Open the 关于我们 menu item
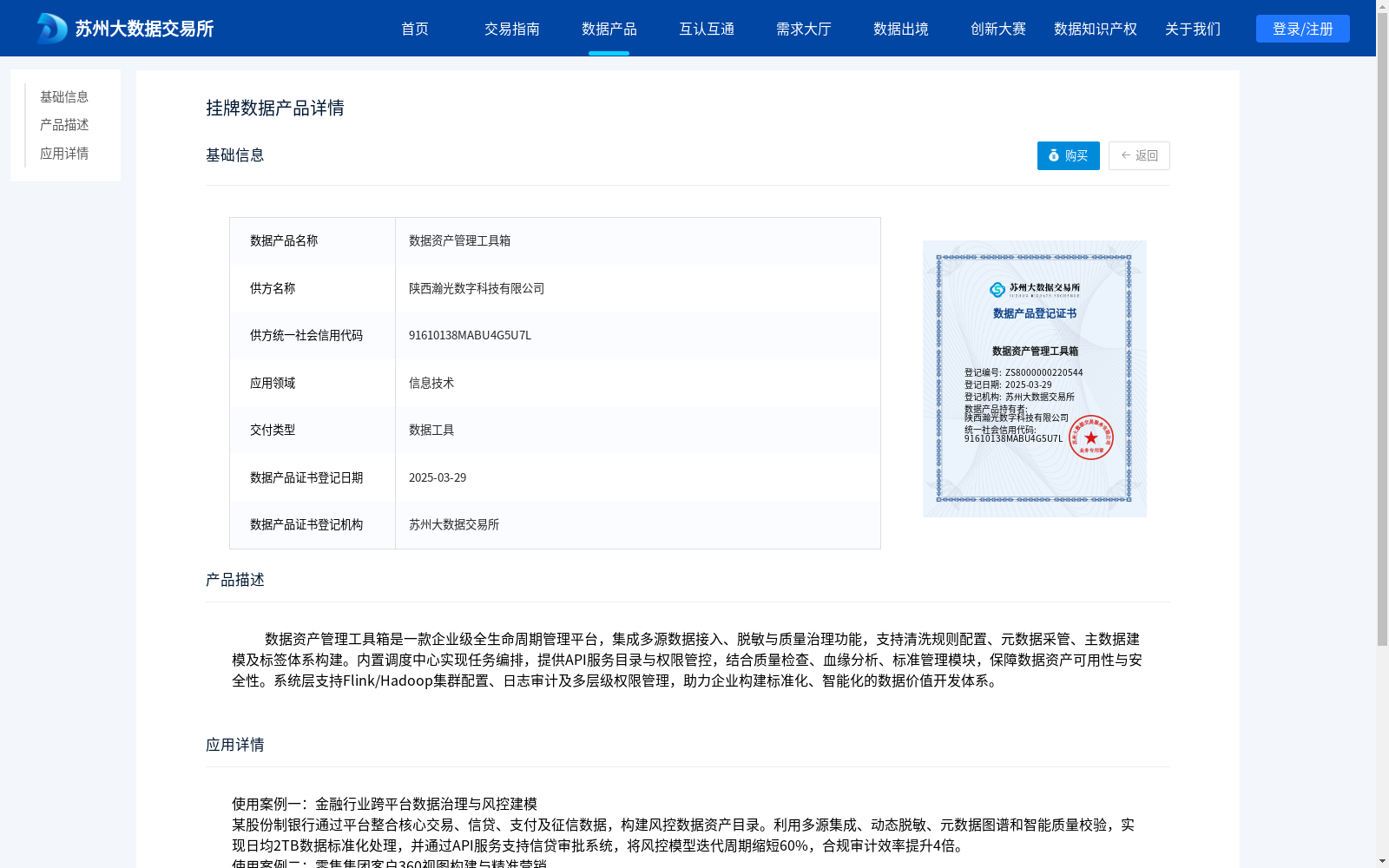This screenshot has height=868, width=1389. (x=1193, y=29)
